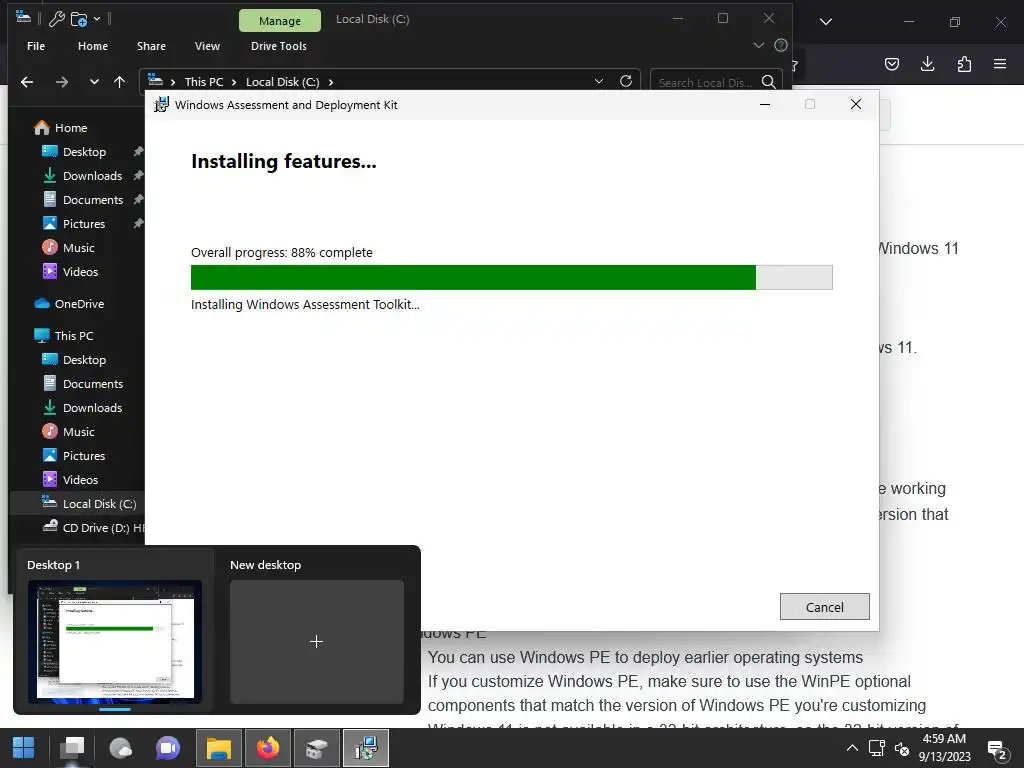Click the Task View taskbar icon
1024x768 pixels.
point(72,748)
